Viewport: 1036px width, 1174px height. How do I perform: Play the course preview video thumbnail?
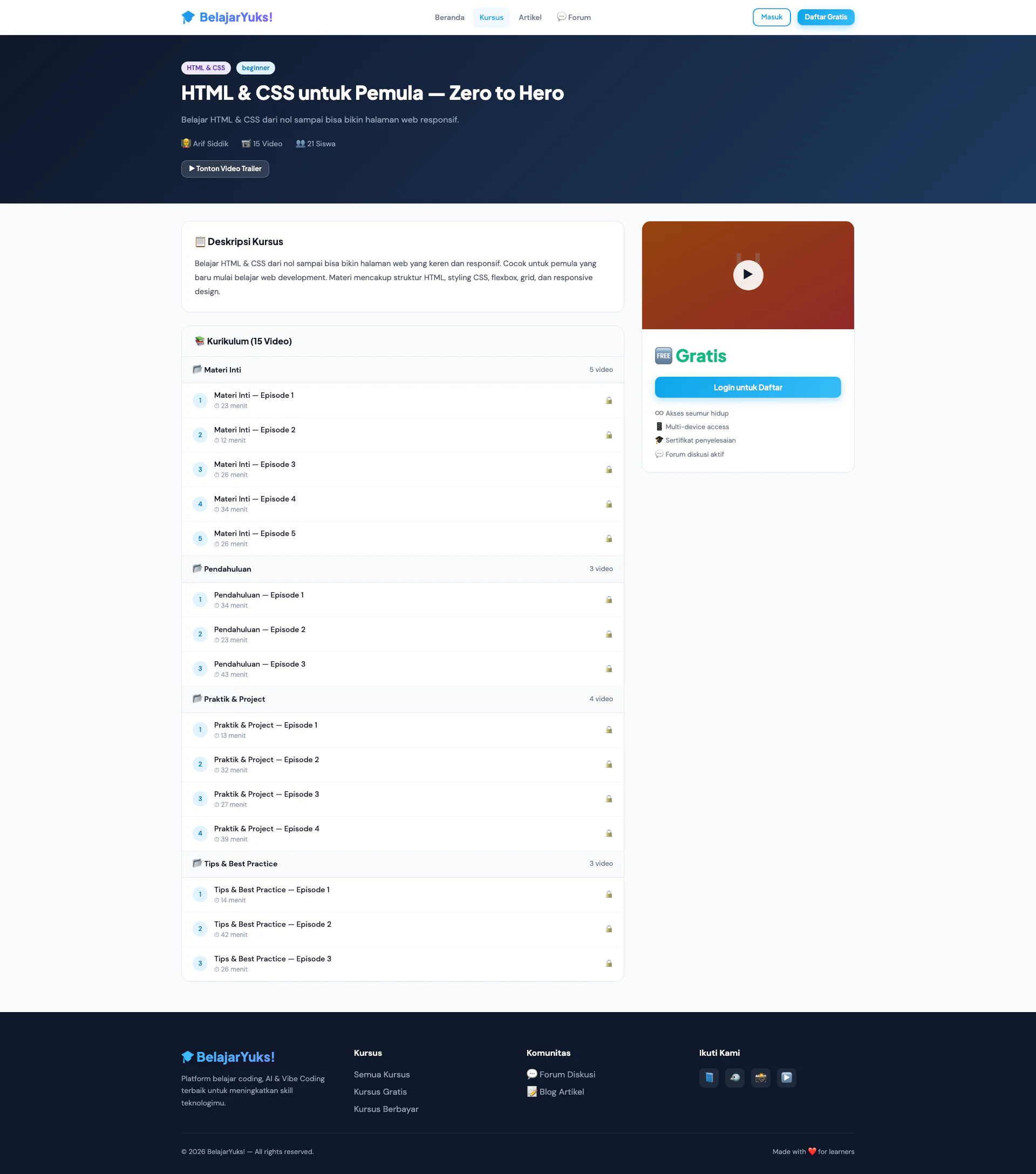pyautogui.click(x=748, y=275)
